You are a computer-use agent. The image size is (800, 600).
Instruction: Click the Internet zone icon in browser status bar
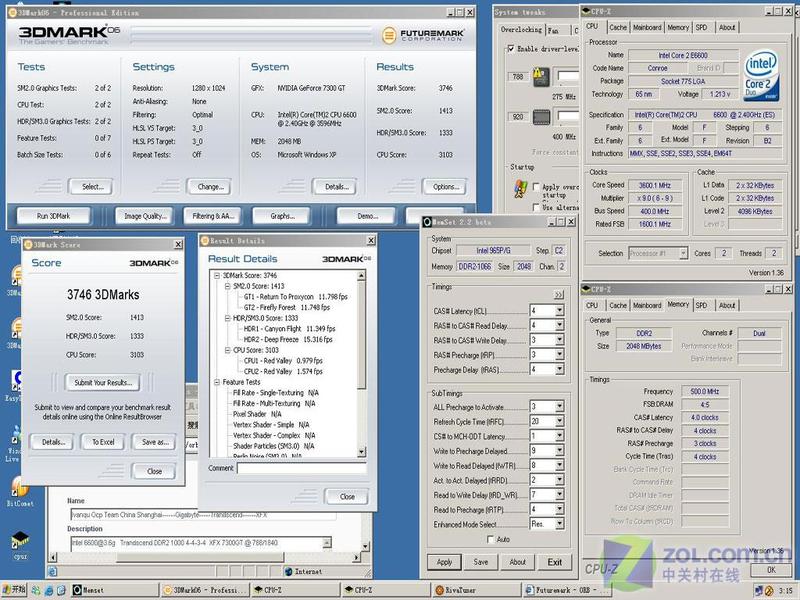288,571
